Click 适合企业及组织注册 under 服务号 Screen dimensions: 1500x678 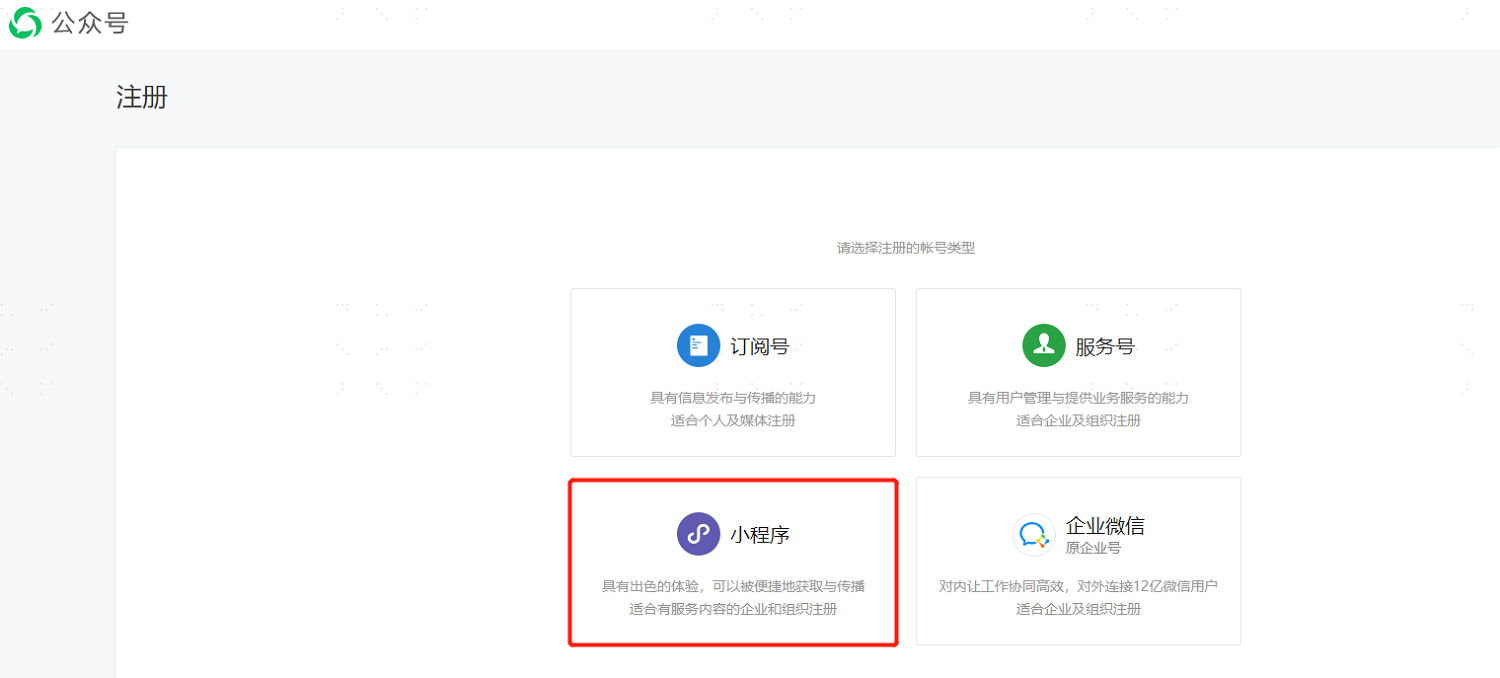(1078, 421)
